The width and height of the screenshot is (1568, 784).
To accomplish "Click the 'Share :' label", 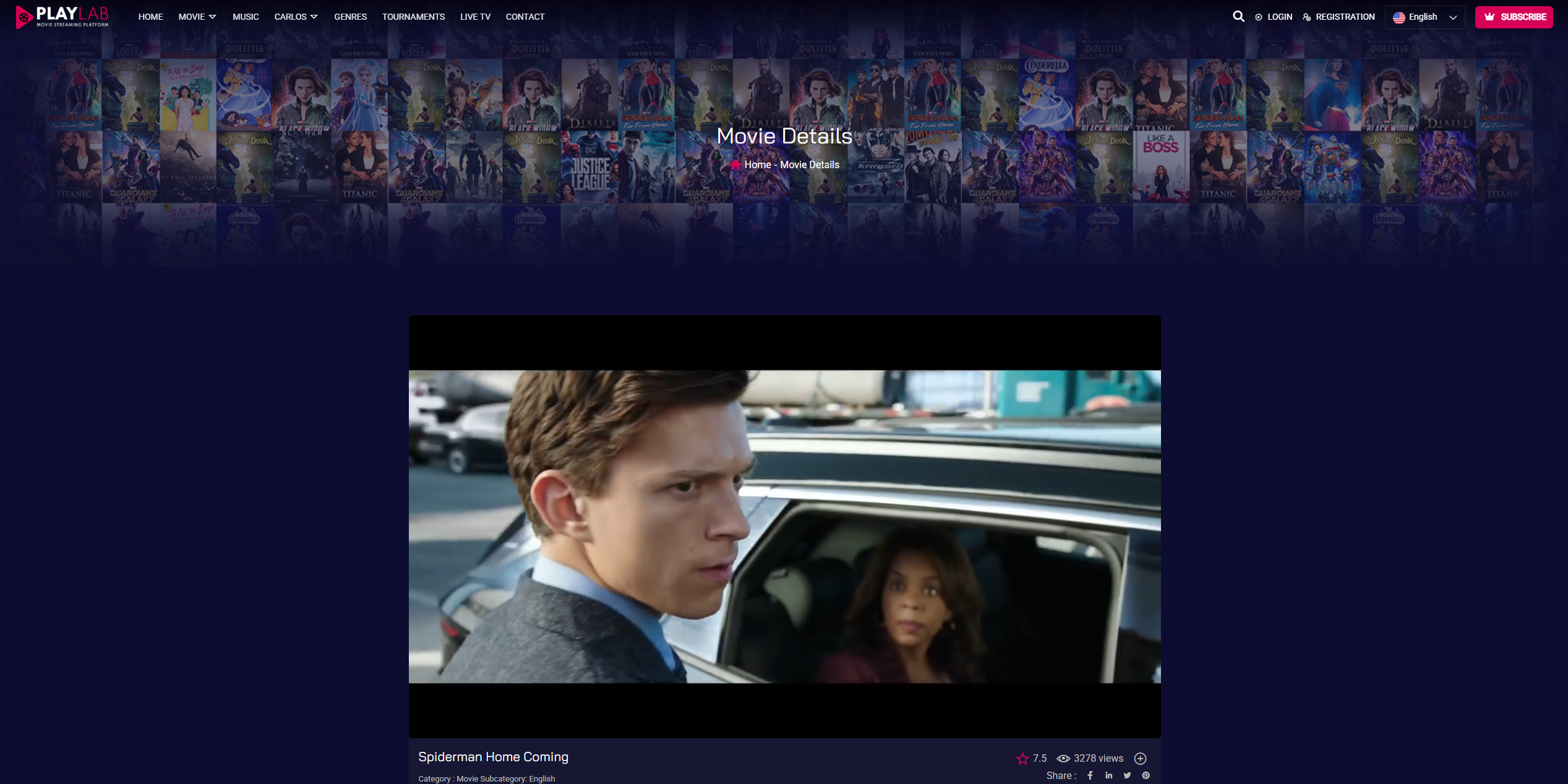I will pyautogui.click(x=1061, y=775).
